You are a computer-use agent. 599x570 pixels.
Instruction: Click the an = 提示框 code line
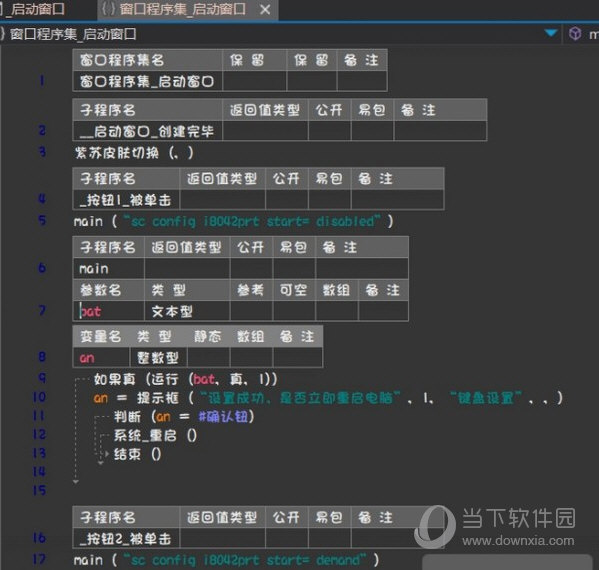tap(328, 398)
